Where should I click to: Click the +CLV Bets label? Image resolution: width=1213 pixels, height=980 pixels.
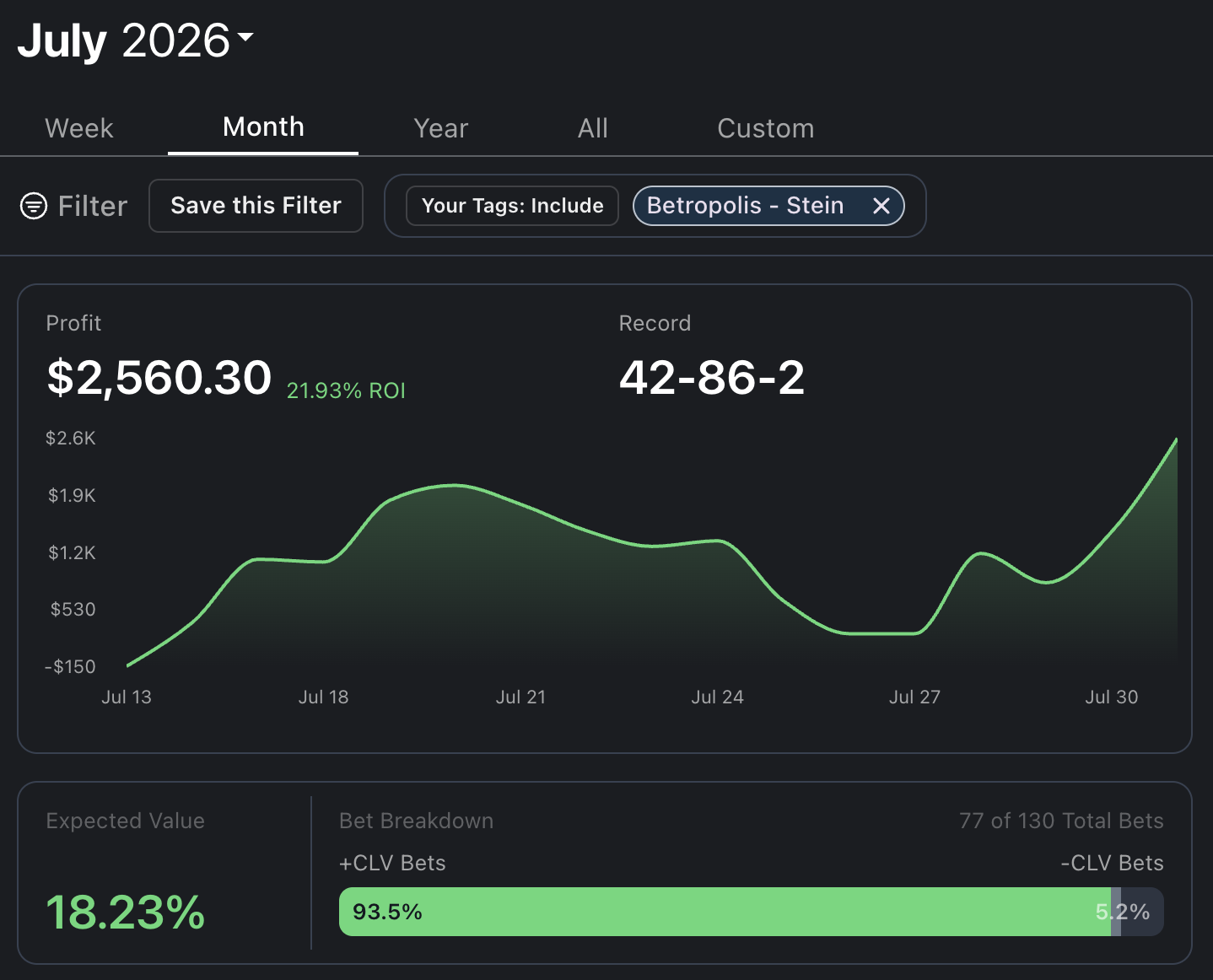click(392, 863)
